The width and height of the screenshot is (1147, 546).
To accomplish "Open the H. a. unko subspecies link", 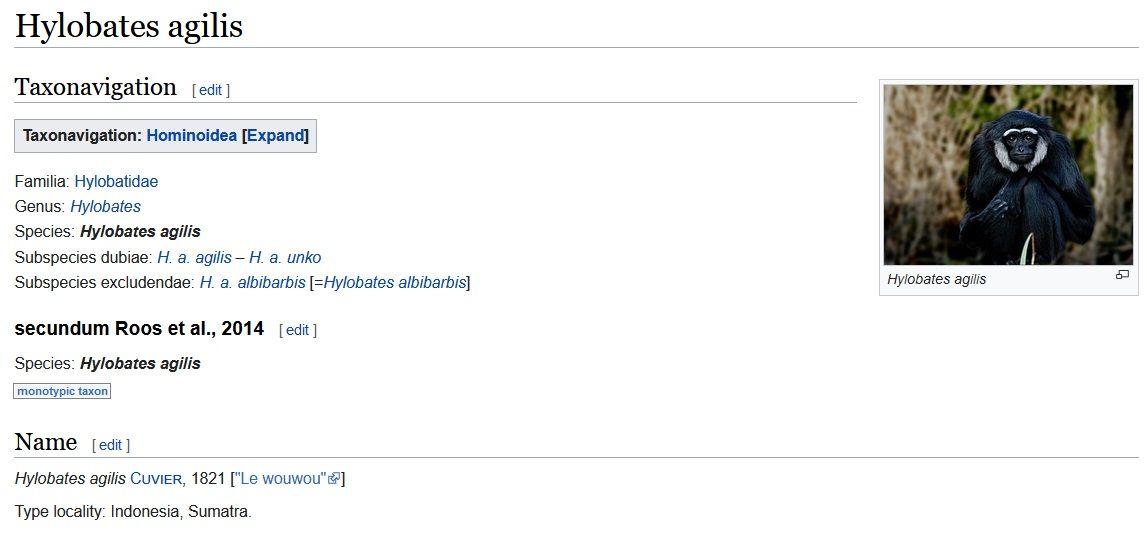I will coord(285,257).
